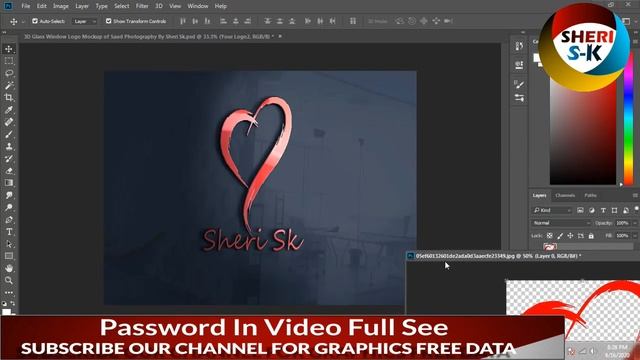The width and height of the screenshot is (640, 360).
Task: Reset default foreground and background colors
Action: [x=4, y=303]
